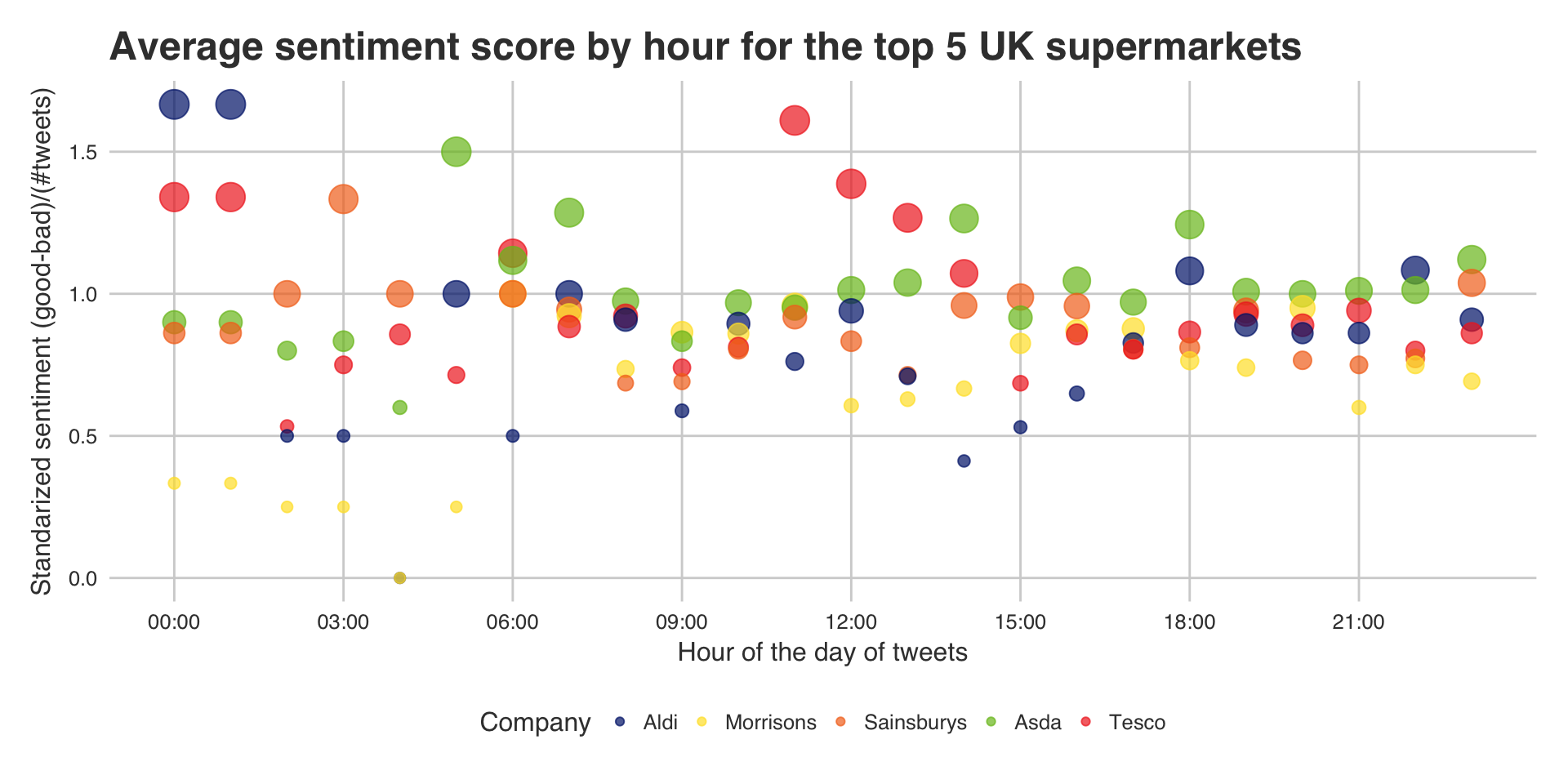Click the Aldi bubble at 00:00

(x=174, y=105)
